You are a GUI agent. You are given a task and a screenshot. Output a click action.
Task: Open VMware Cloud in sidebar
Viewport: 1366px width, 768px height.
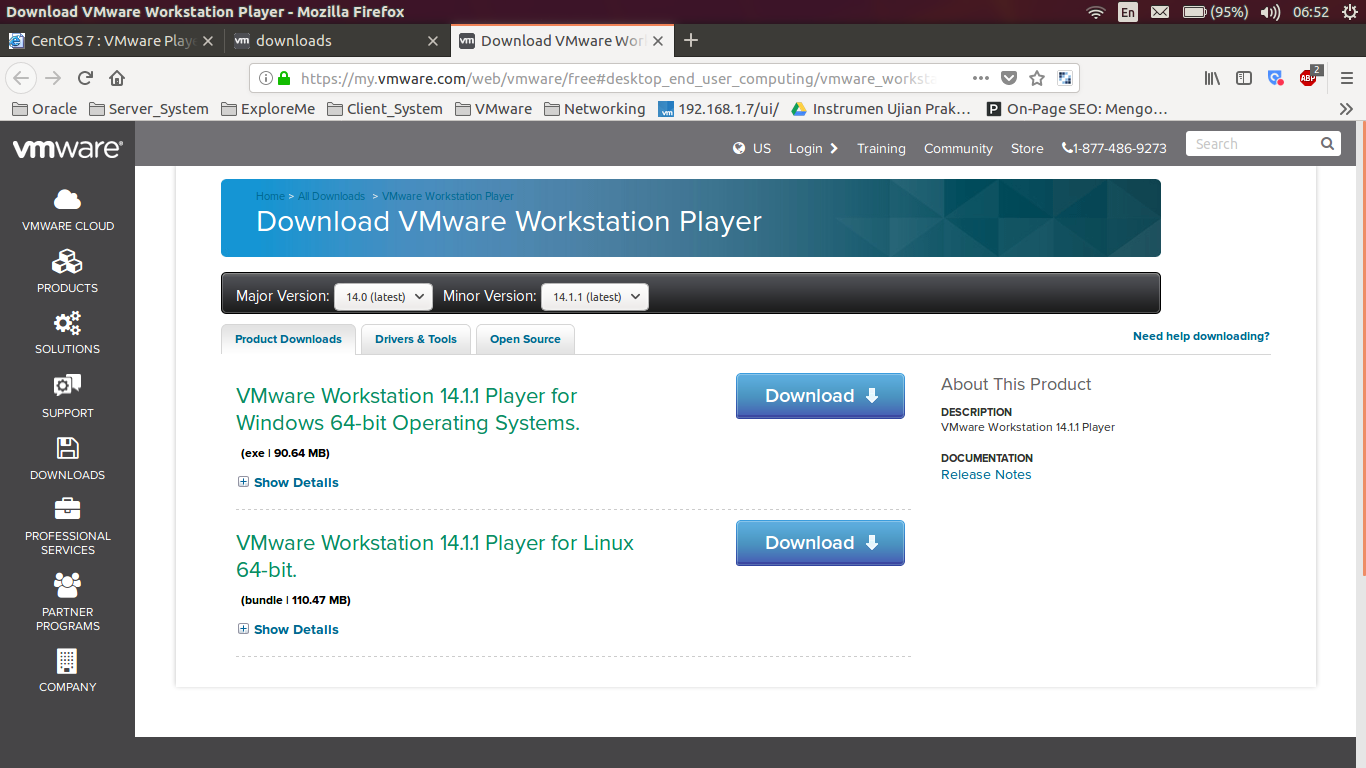pos(68,210)
